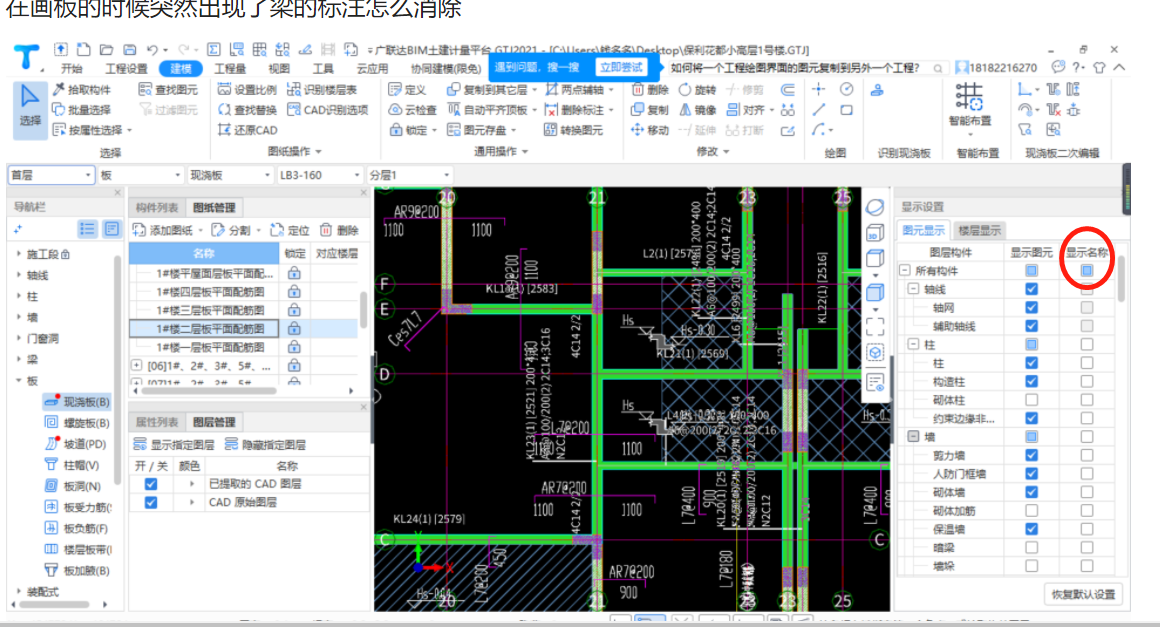Viewport: 1160px width, 627px height.
Task: Select the 移动 move tool
Action: coord(650,129)
